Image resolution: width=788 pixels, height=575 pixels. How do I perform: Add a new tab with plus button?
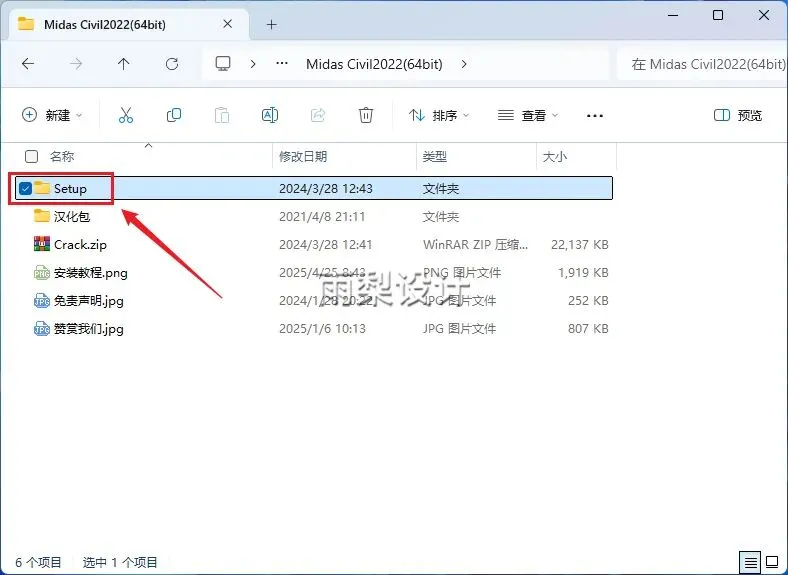coord(271,24)
